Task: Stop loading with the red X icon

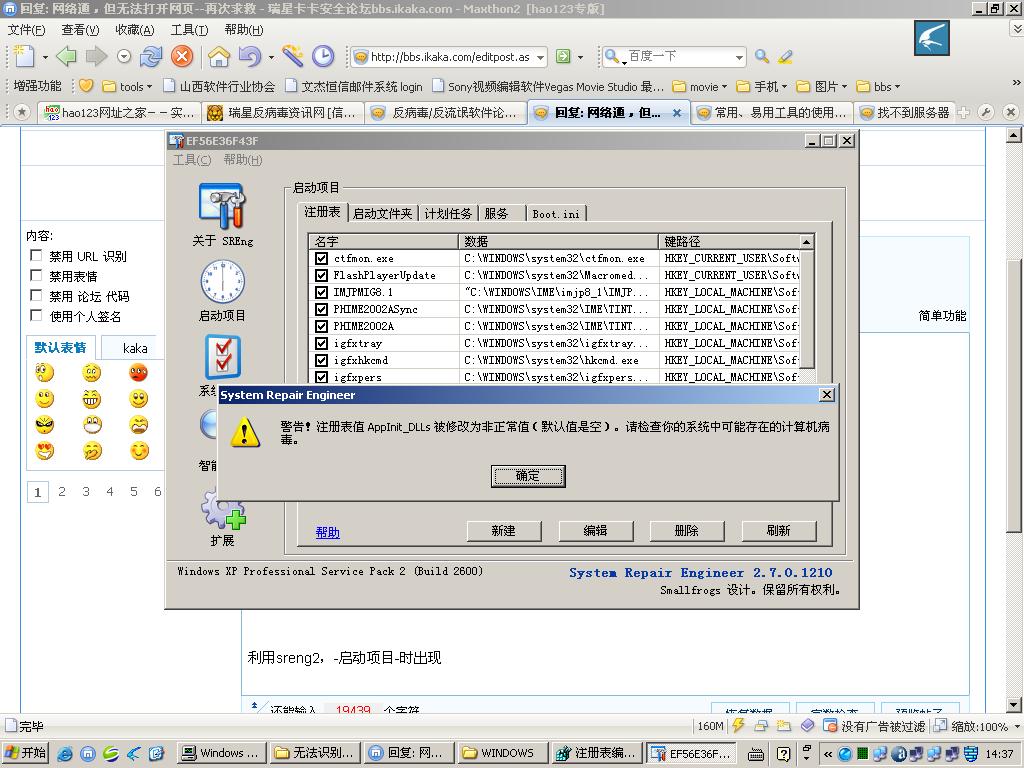Action: point(182,56)
